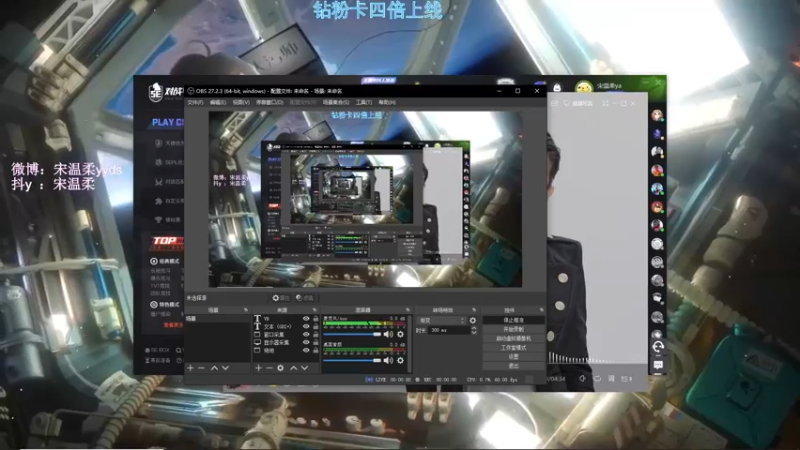This screenshot has height=450, width=800.
Task: Adjust the 桌面音频 volume slider
Action: [352, 360]
